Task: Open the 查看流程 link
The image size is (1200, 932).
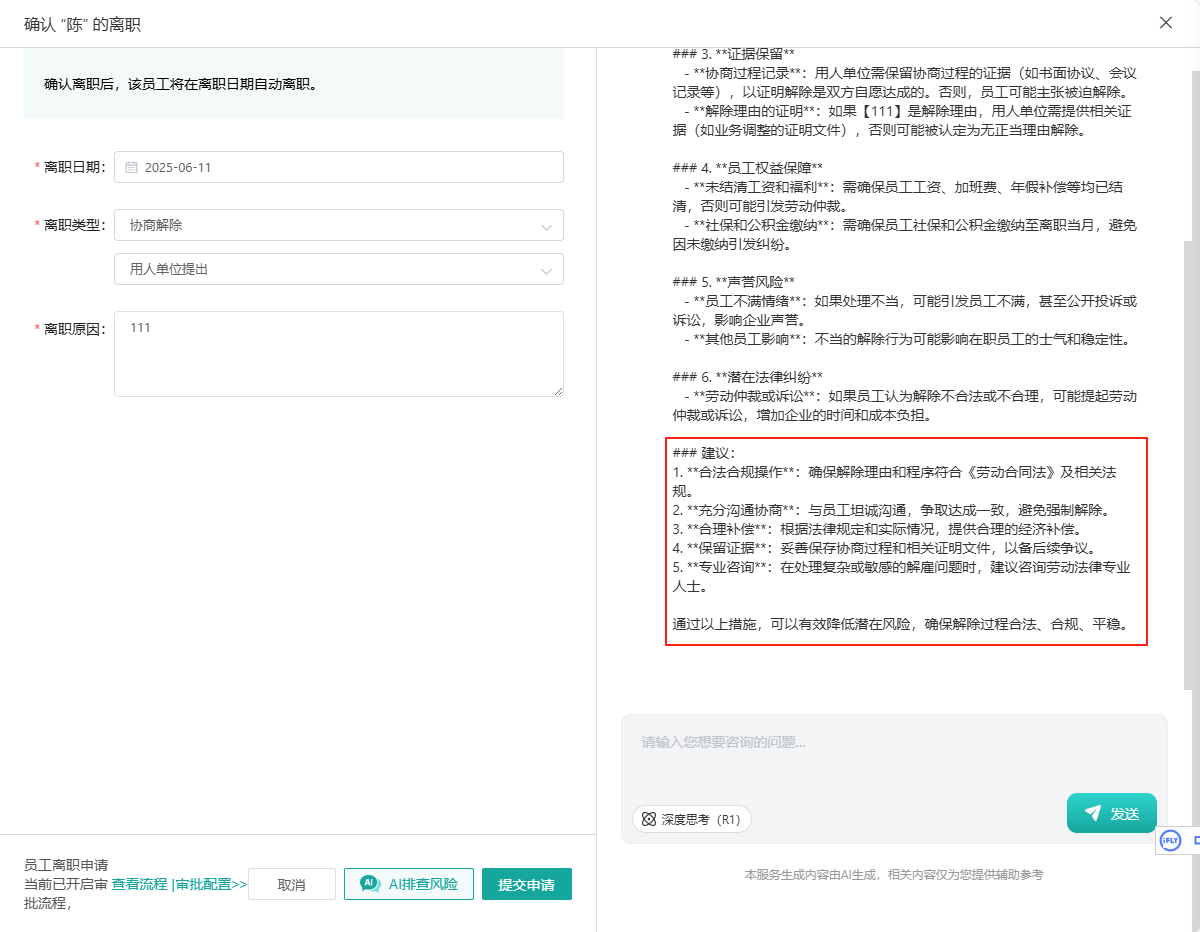Action: 138,884
